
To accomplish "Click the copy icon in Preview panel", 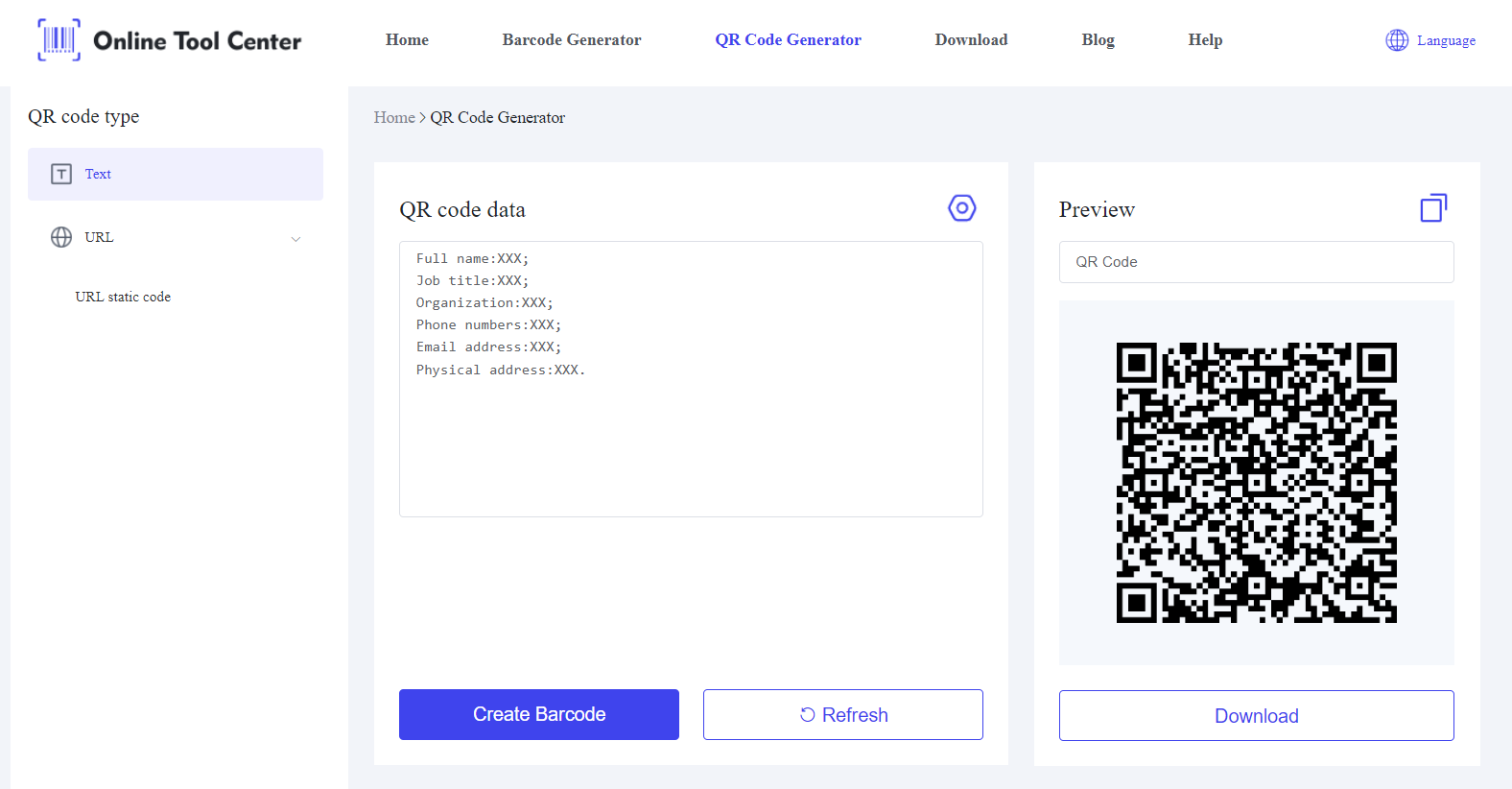I will [1433, 207].
